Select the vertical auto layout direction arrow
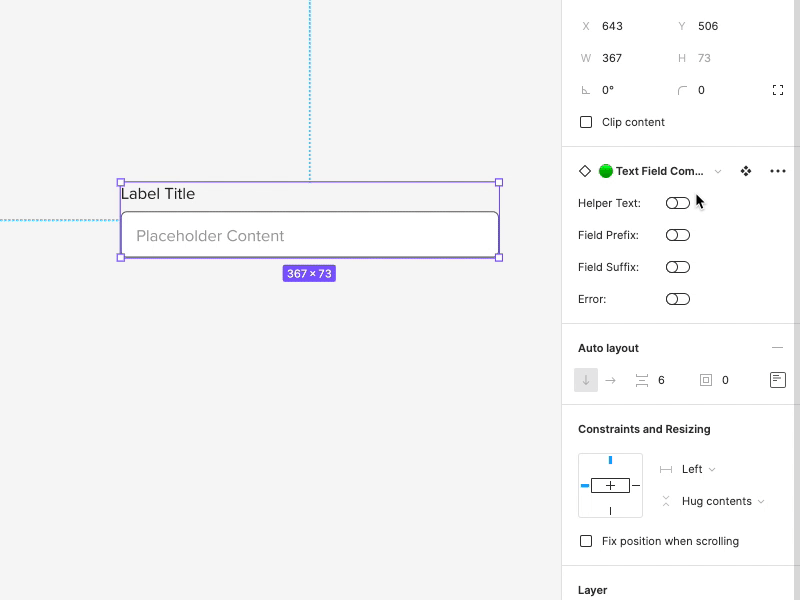Viewport: 800px width, 600px height. (585, 380)
